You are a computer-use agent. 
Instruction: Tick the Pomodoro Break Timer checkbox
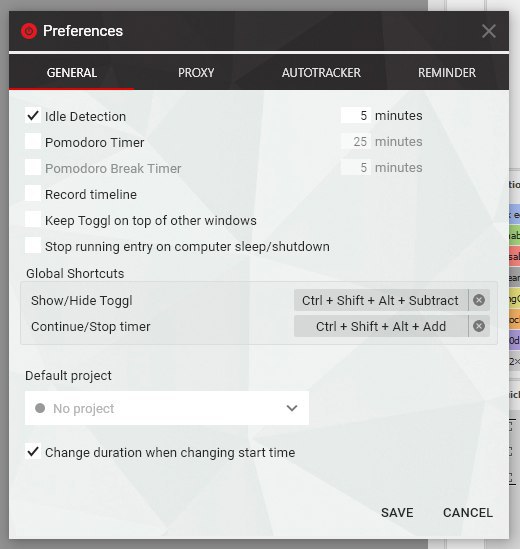[33, 167]
